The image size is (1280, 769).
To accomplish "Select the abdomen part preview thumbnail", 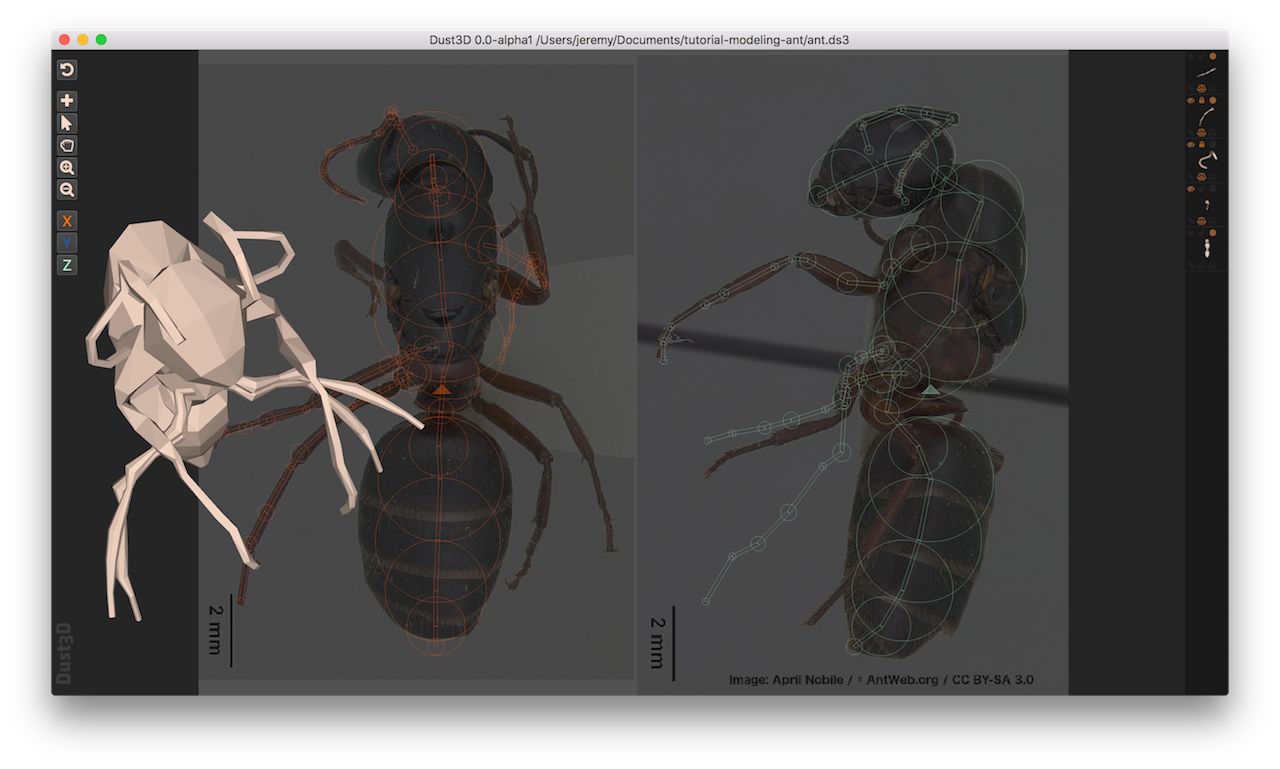I will tap(1207, 247).
